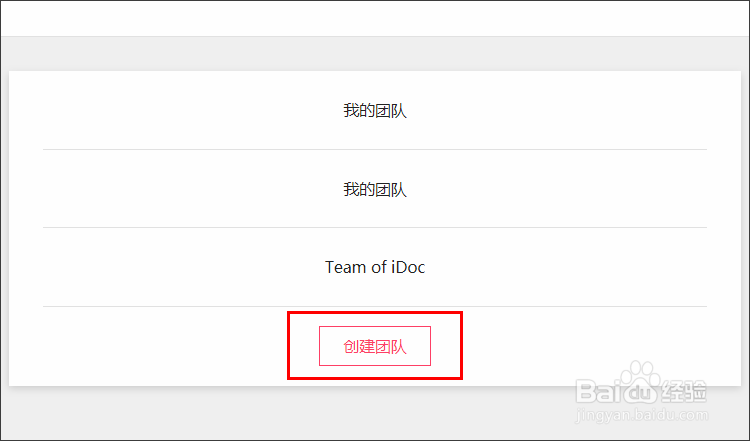Open the Team of iDoc team
750x441 pixels.
point(375,267)
